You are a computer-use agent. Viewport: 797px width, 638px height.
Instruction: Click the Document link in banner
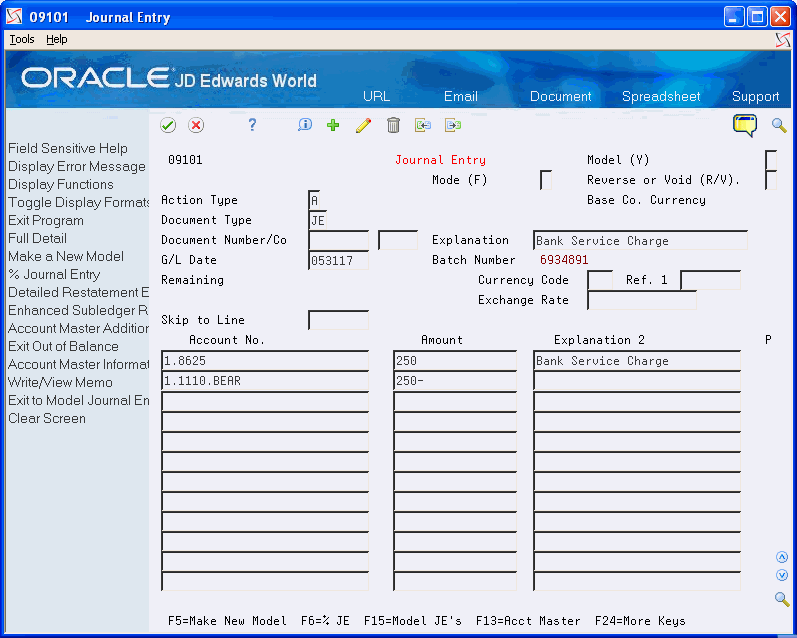tap(561, 96)
